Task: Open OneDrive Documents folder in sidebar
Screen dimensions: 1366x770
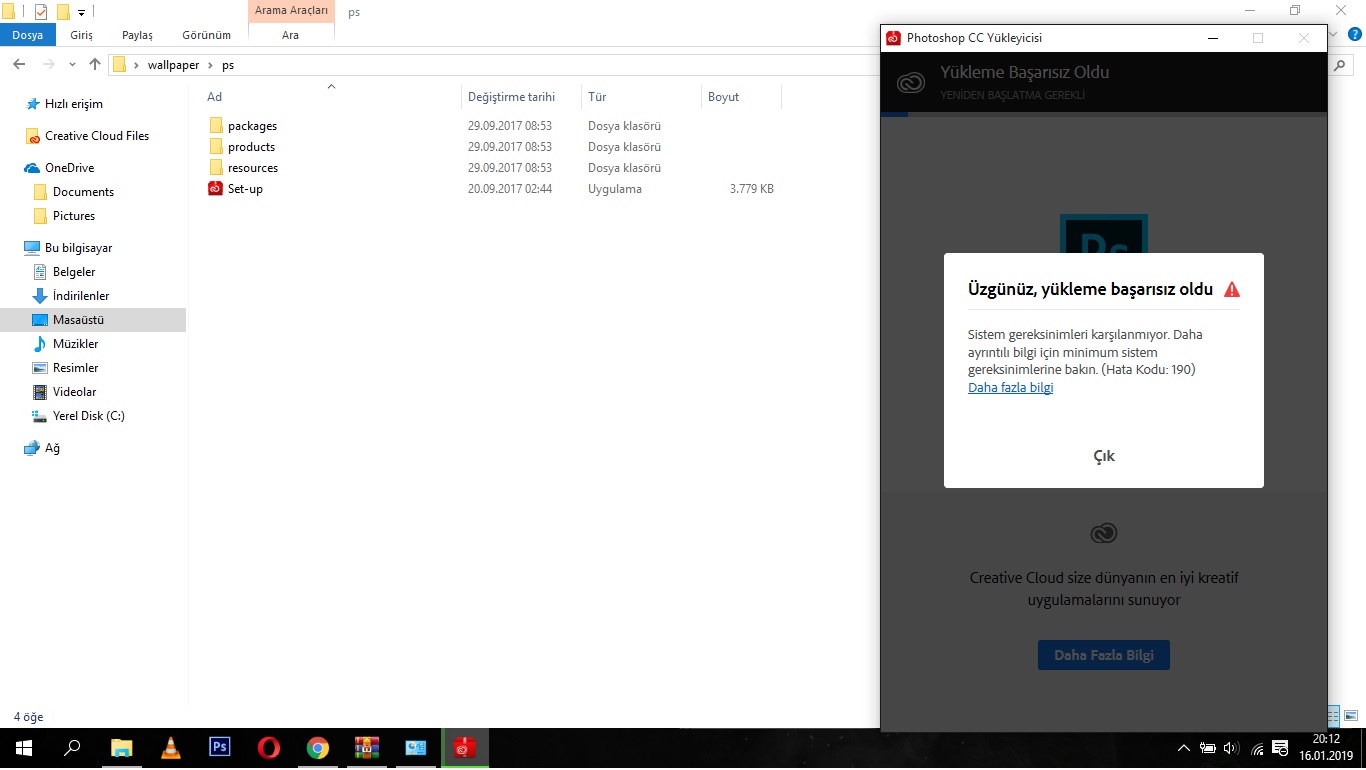Action: (83, 192)
